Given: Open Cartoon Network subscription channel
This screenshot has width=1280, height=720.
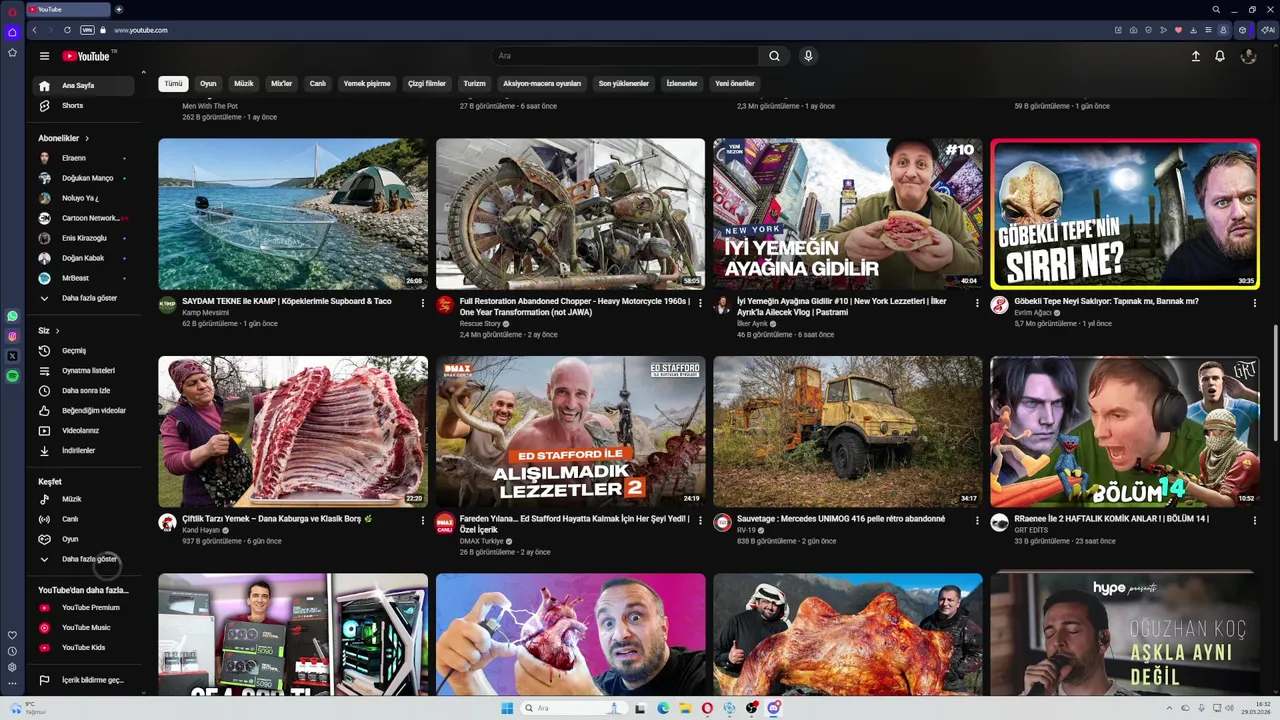Looking at the screenshot, I should click(x=83, y=218).
